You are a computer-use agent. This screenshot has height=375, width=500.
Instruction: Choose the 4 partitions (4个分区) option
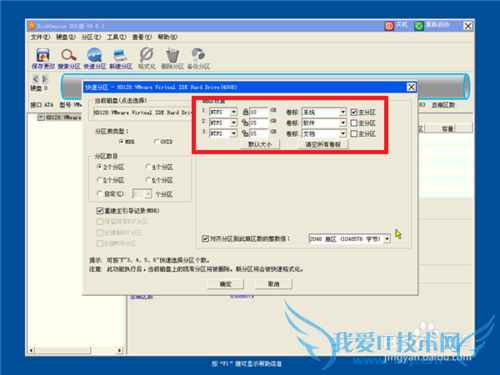148,167
